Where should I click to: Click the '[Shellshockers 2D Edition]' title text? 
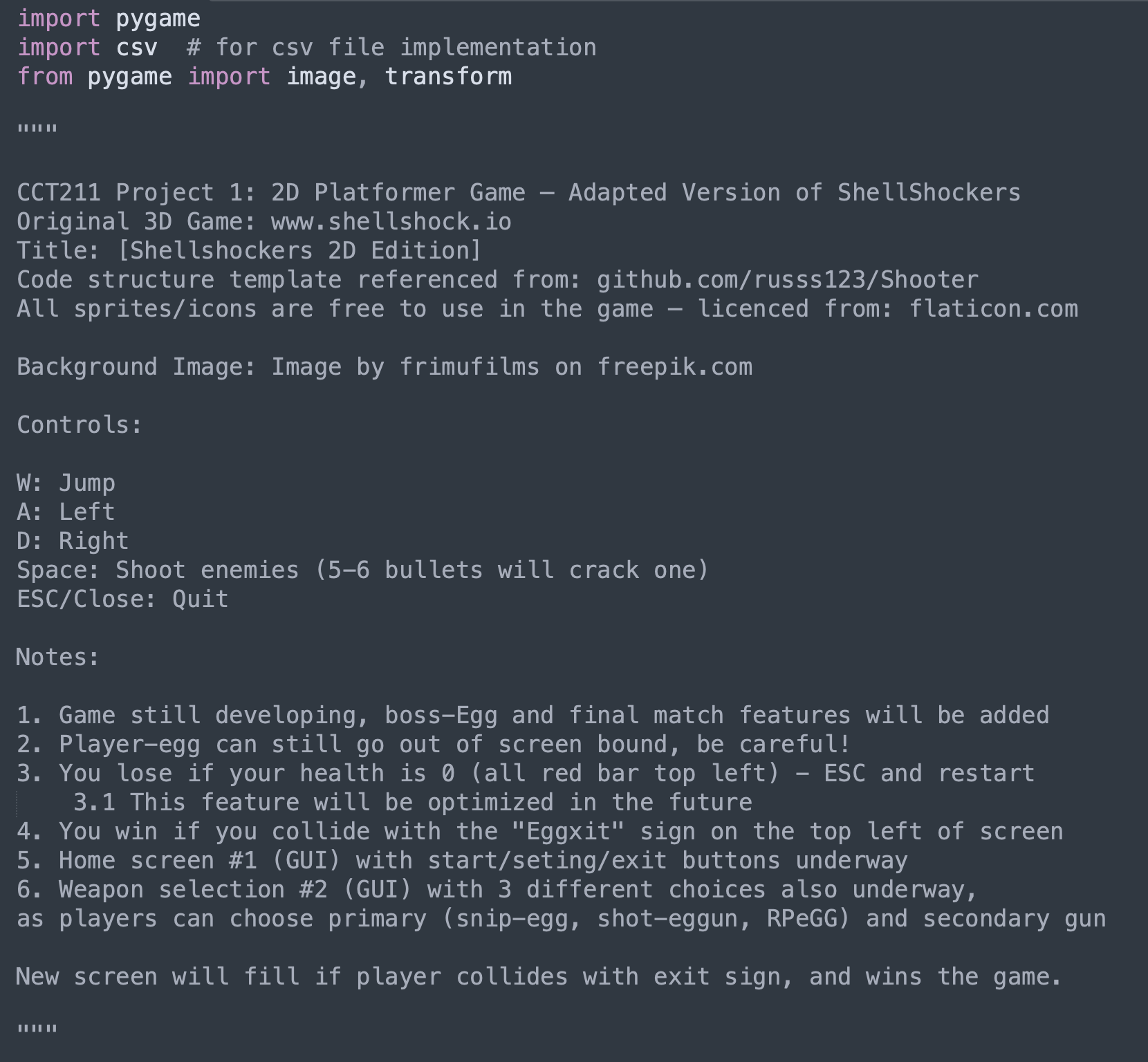pyautogui.click(x=299, y=251)
